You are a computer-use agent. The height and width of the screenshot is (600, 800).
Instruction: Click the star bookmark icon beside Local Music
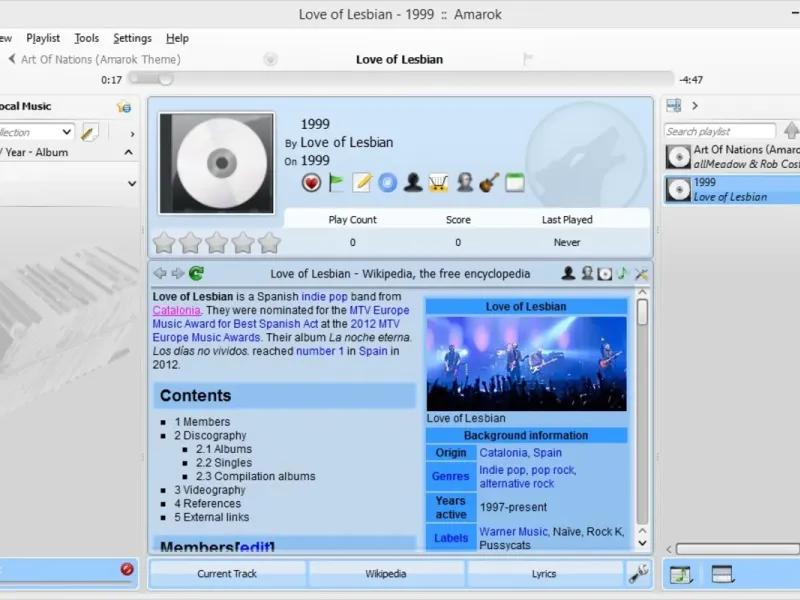pos(123,106)
